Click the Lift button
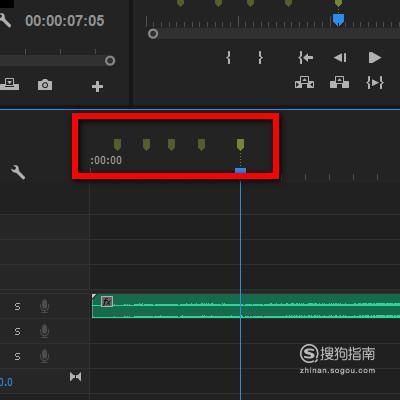Viewport: 400px width, 400px height. 304,82
